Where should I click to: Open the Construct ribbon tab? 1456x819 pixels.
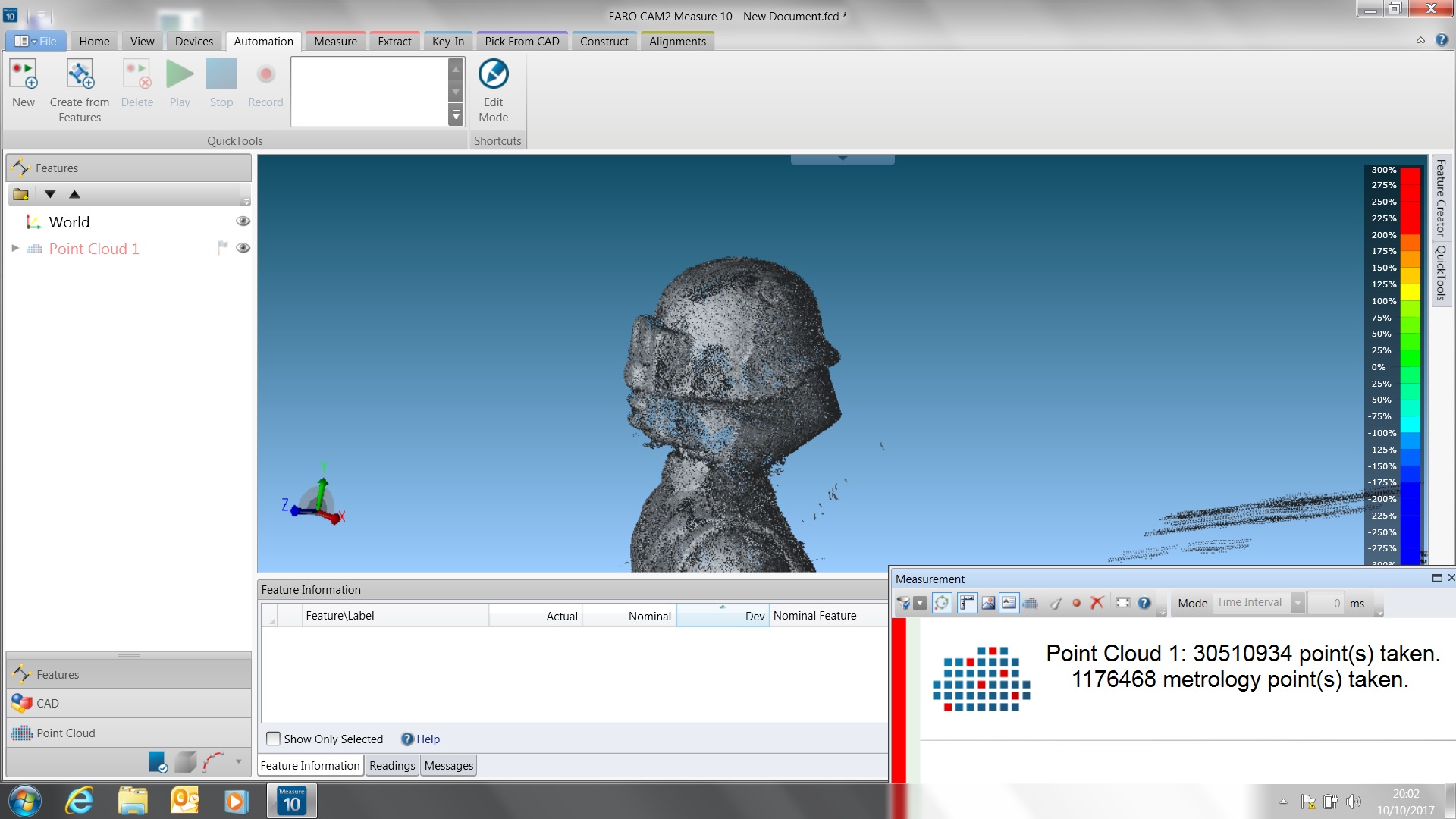tap(604, 42)
